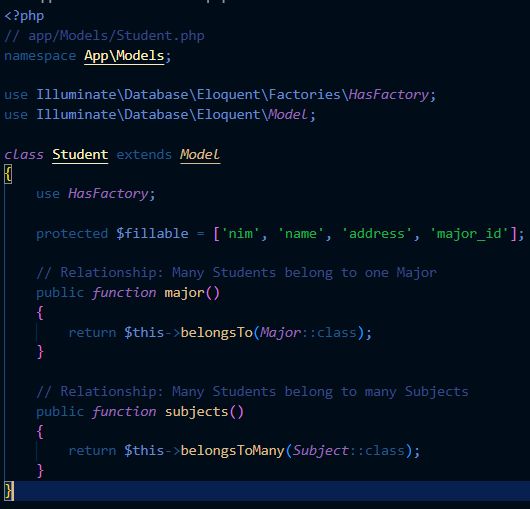Click the App\Models namespace name
The width and height of the screenshot is (530, 509).
click(124, 56)
